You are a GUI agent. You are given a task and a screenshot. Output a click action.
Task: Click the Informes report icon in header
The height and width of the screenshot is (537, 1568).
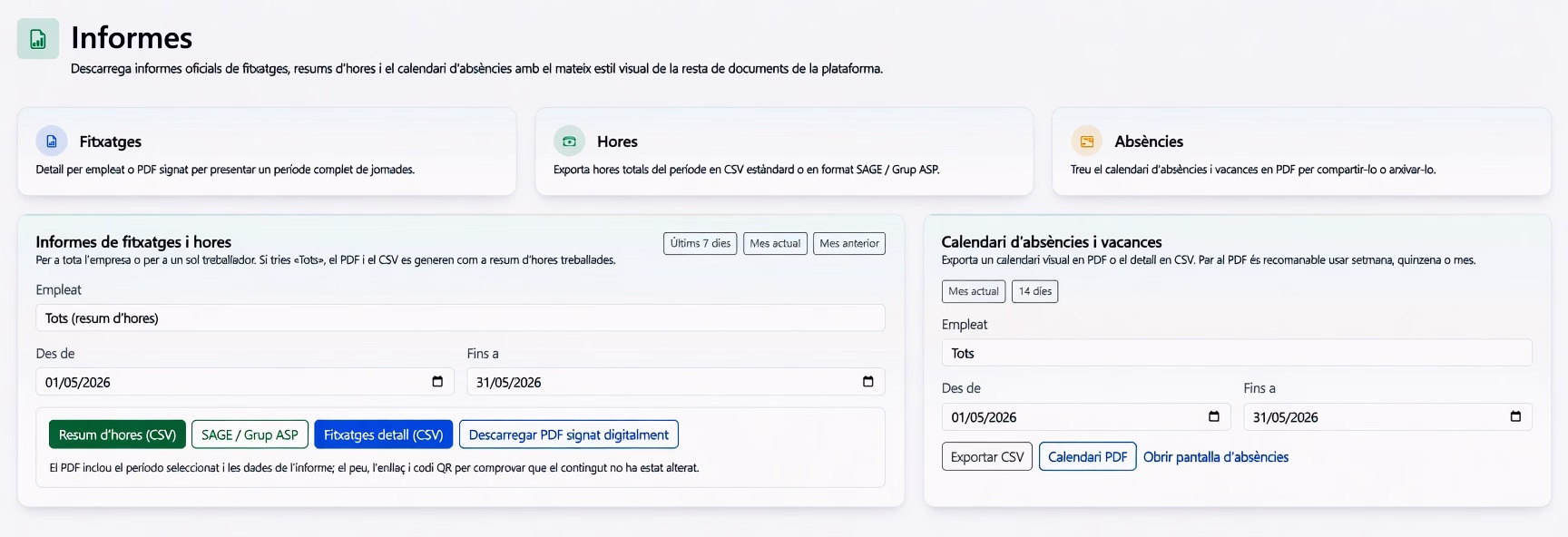(x=38, y=39)
